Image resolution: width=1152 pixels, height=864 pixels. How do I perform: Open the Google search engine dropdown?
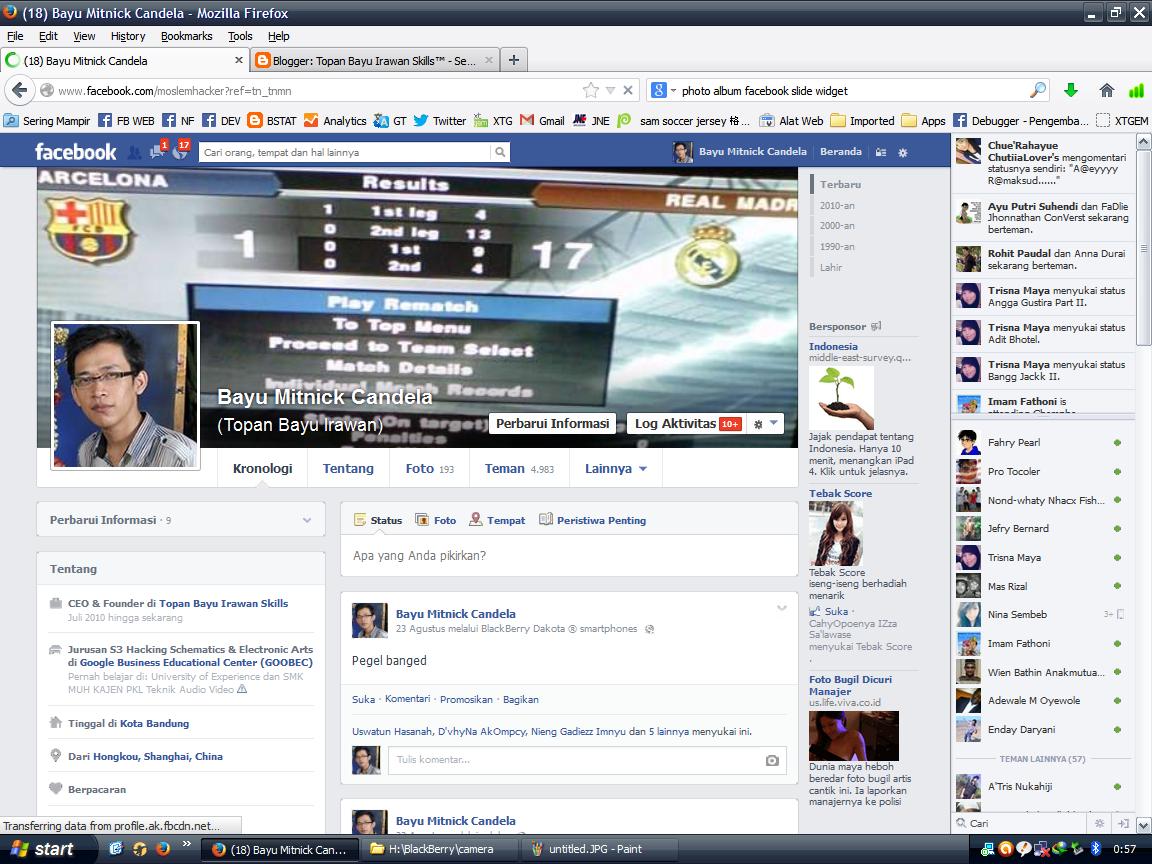(x=663, y=90)
